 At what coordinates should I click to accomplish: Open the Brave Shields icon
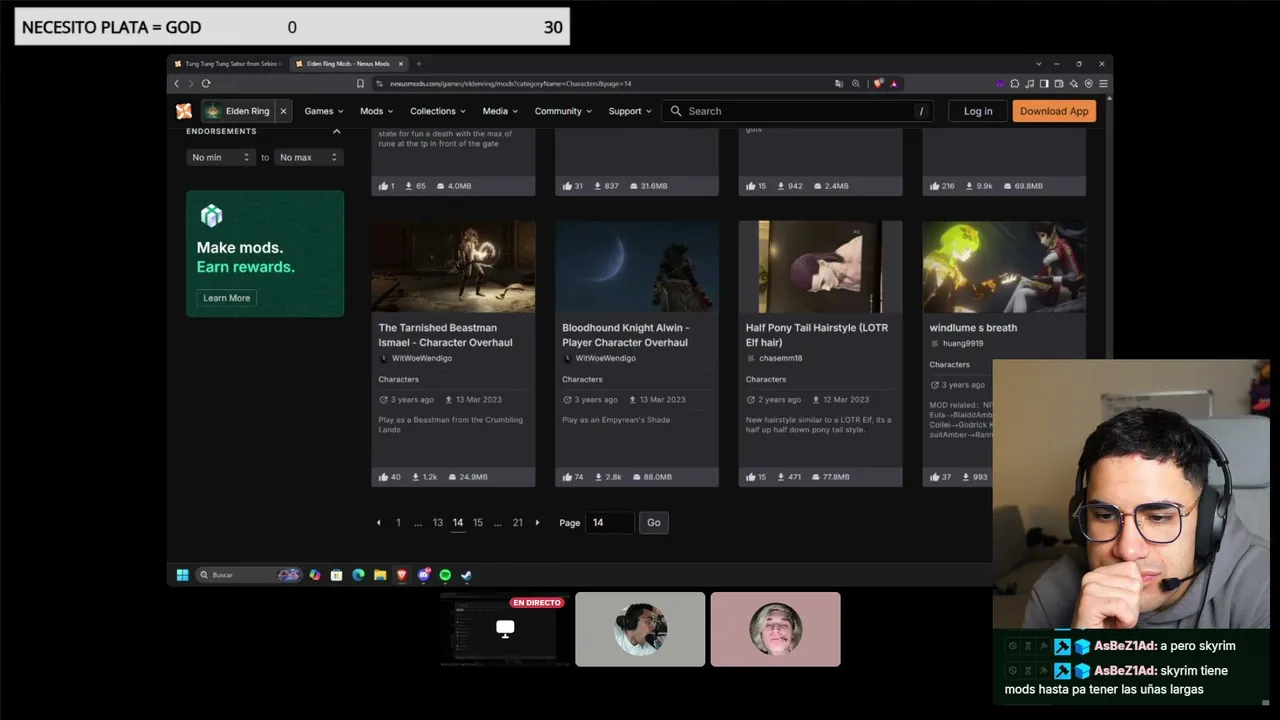878,83
